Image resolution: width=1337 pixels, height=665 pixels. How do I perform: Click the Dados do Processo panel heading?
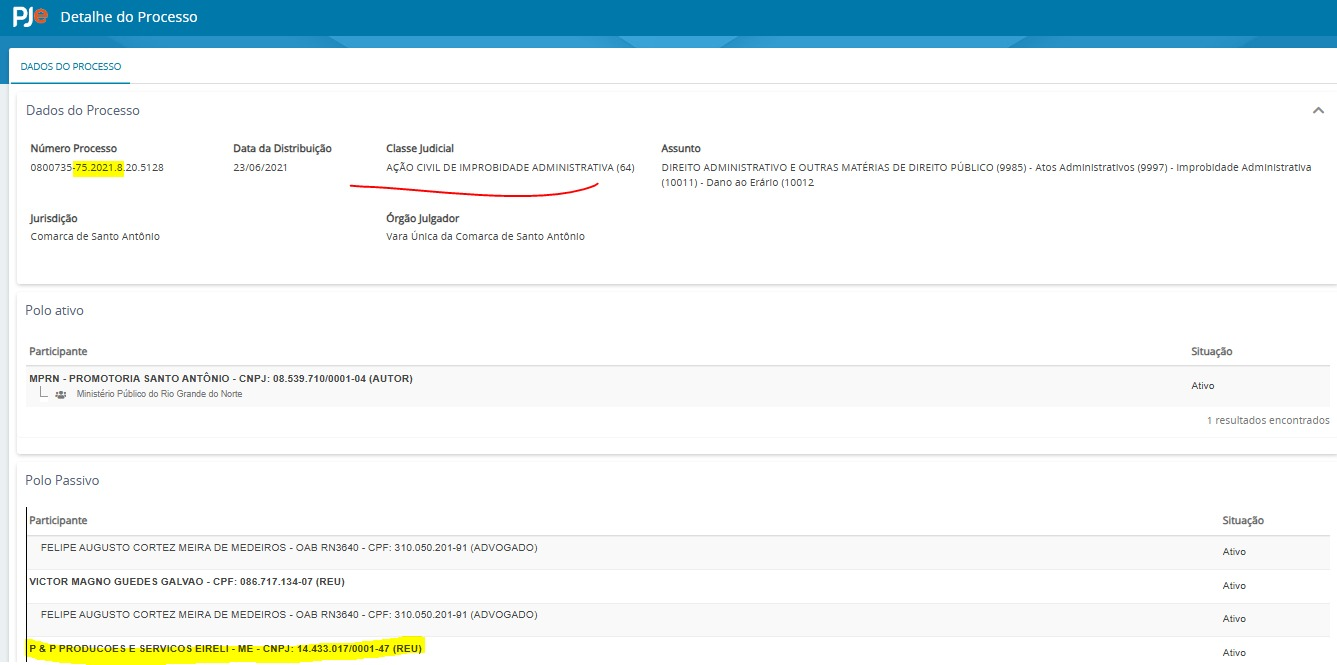tap(83, 110)
